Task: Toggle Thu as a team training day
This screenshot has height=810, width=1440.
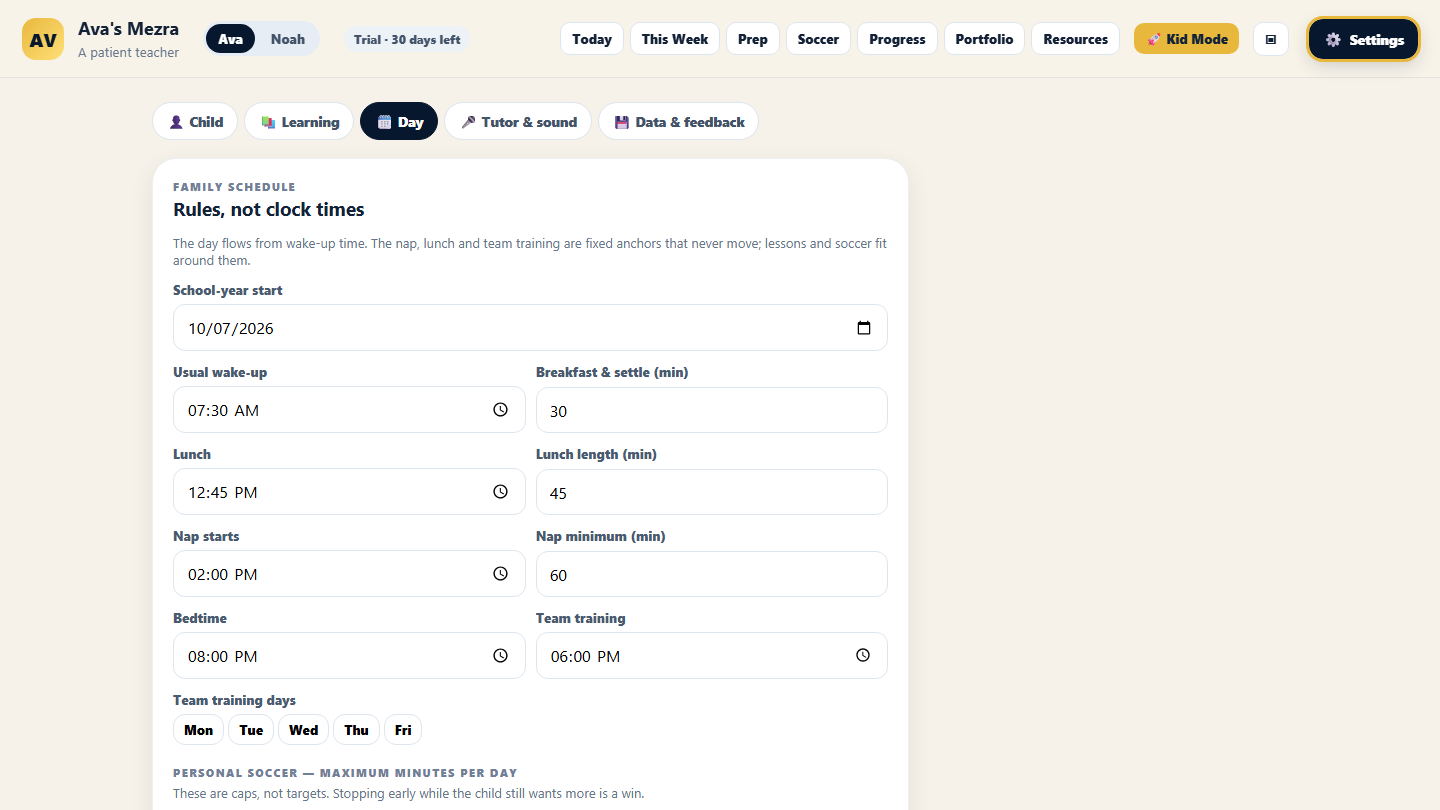Action: (x=356, y=730)
